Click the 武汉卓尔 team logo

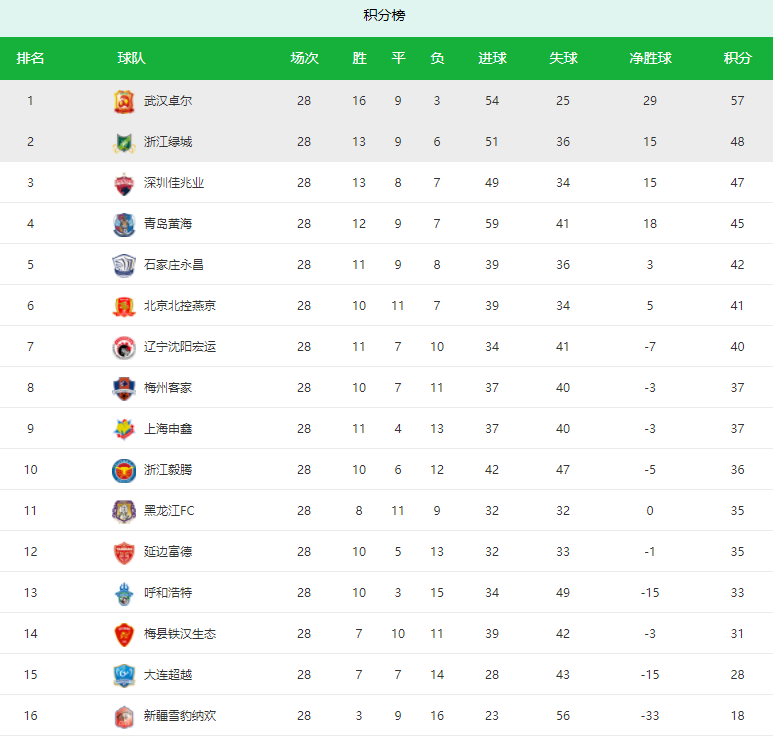pyautogui.click(x=124, y=101)
